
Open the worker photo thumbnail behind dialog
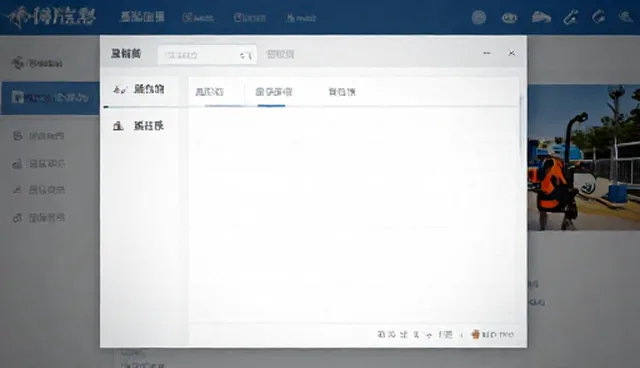click(x=584, y=157)
